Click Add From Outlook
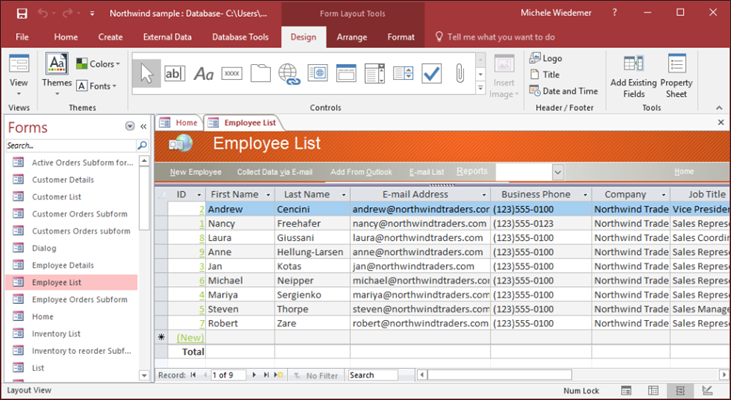Image resolution: width=731 pixels, height=400 pixels. coord(361,172)
